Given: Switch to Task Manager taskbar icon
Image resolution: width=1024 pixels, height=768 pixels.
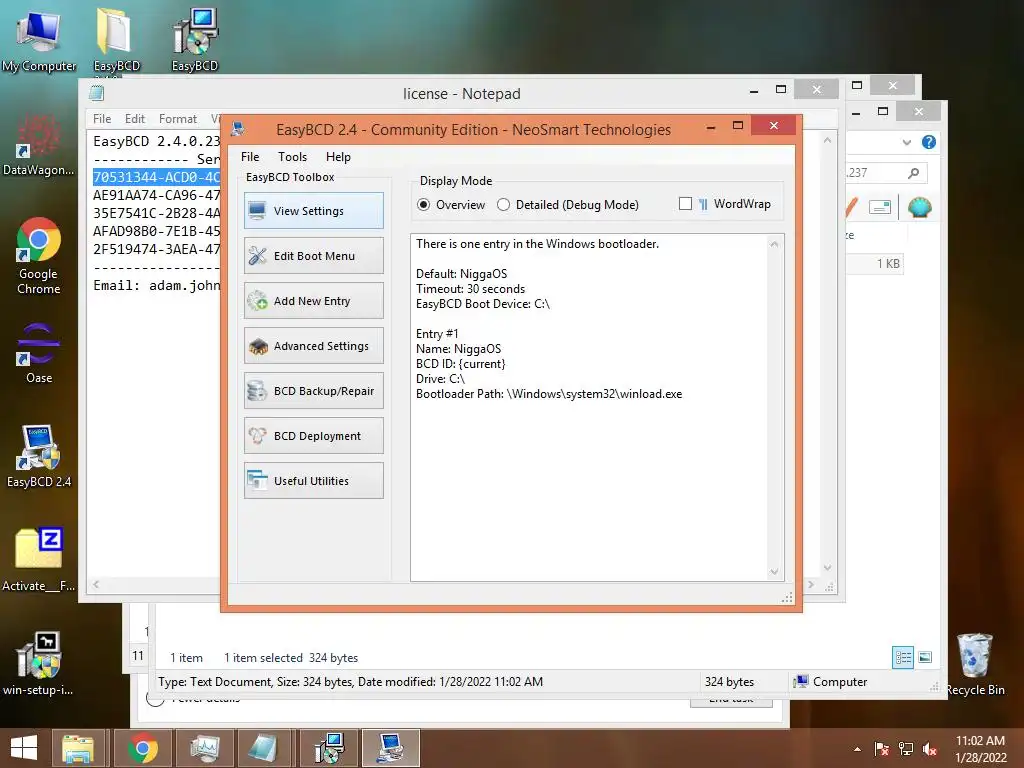Looking at the screenshot, I should pos(204,748).
